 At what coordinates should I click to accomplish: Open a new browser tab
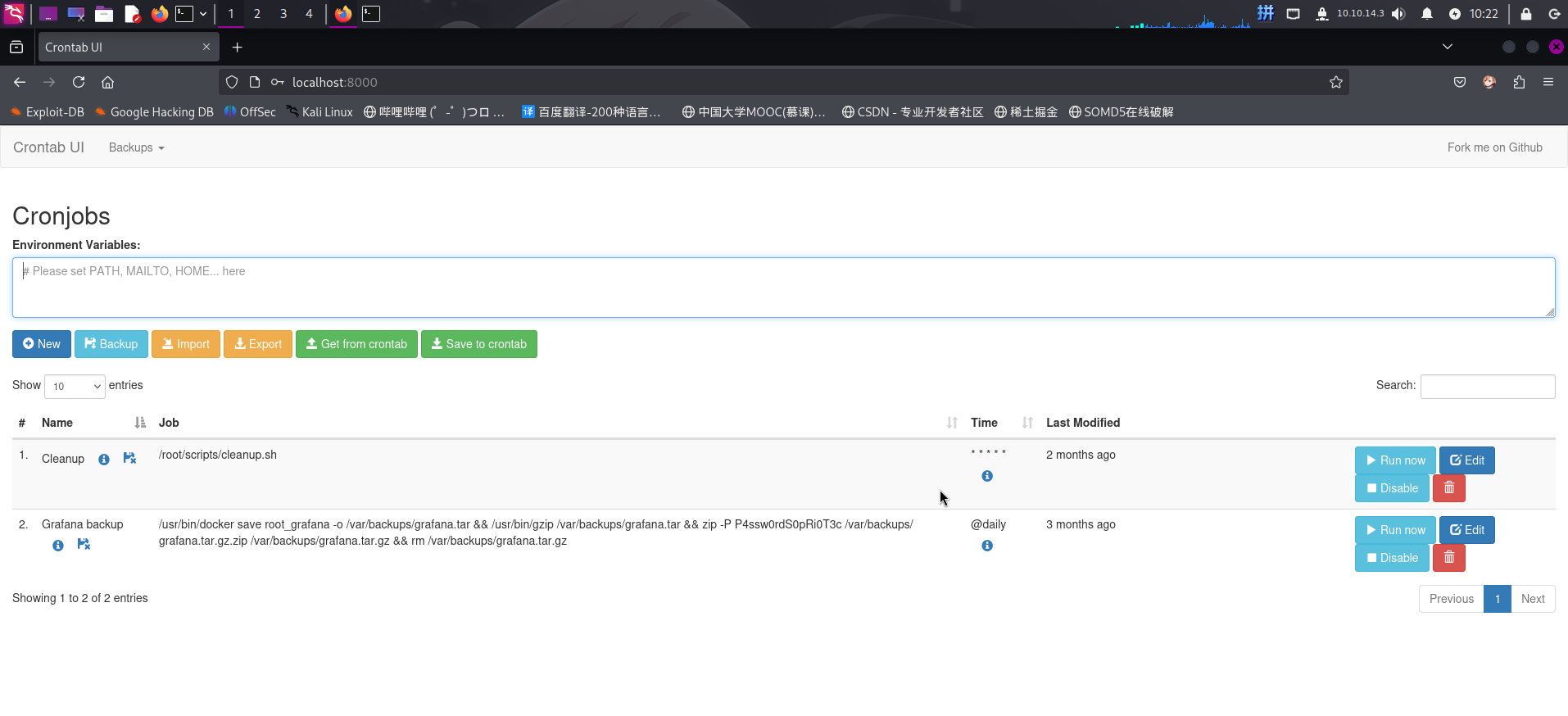click(x=237, y=48)
